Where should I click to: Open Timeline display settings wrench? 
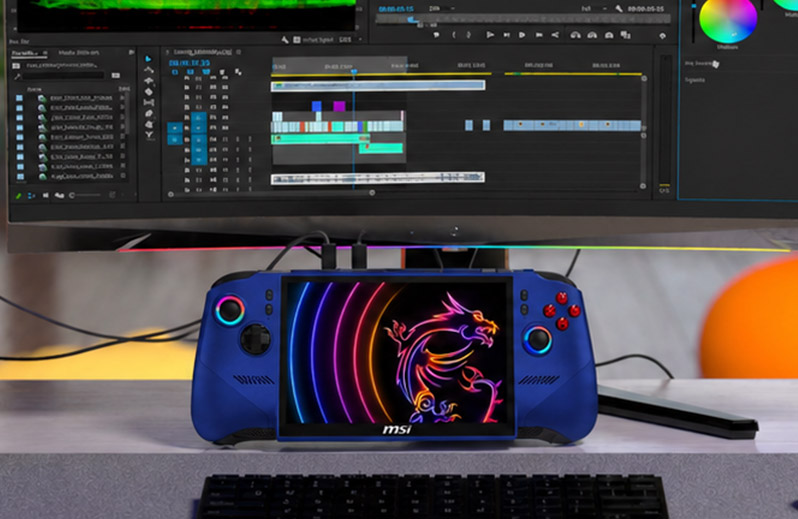pos(238,73)
